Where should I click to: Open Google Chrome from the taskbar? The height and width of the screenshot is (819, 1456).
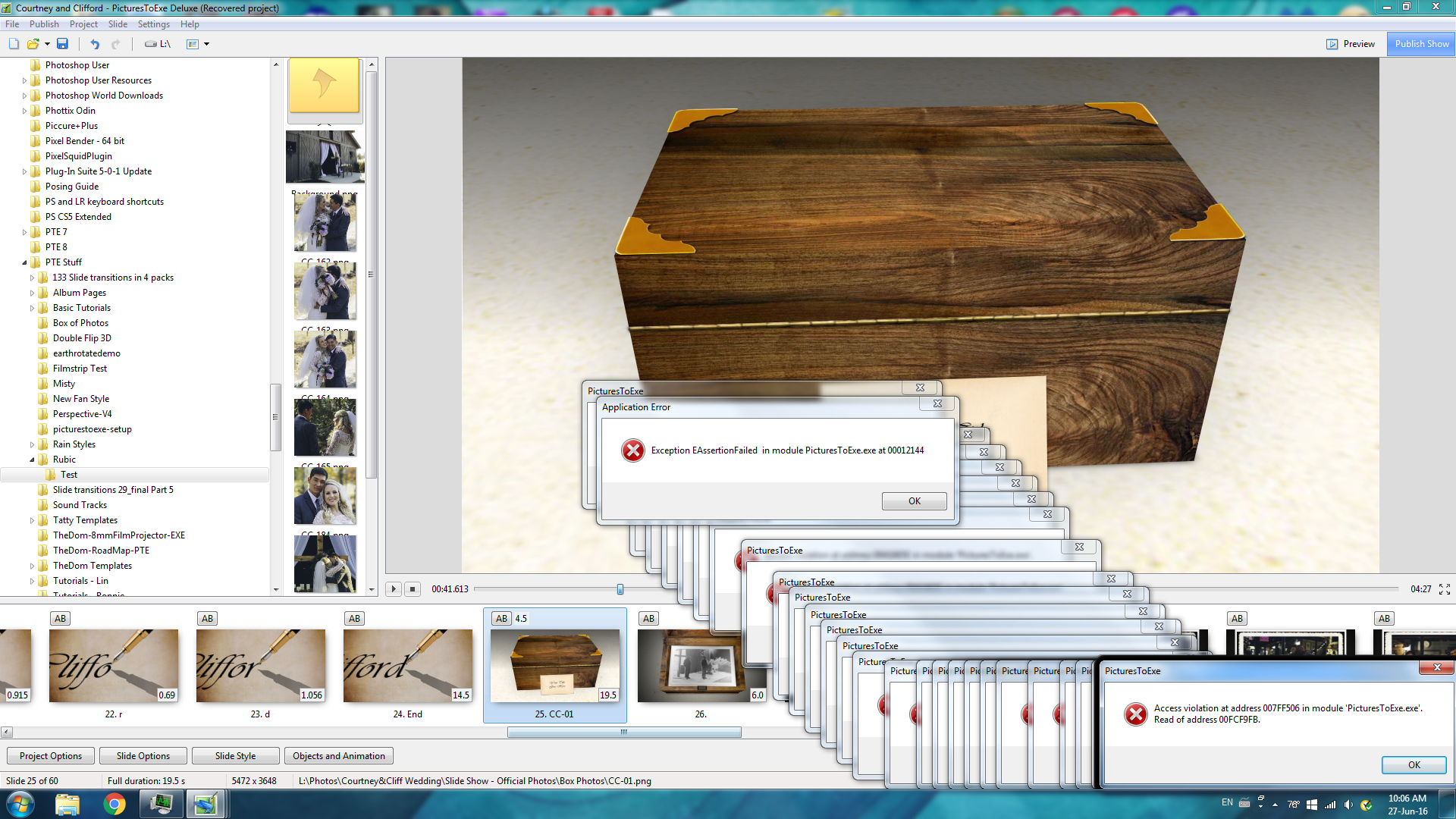pyautogui.click(x=115, y=804)
